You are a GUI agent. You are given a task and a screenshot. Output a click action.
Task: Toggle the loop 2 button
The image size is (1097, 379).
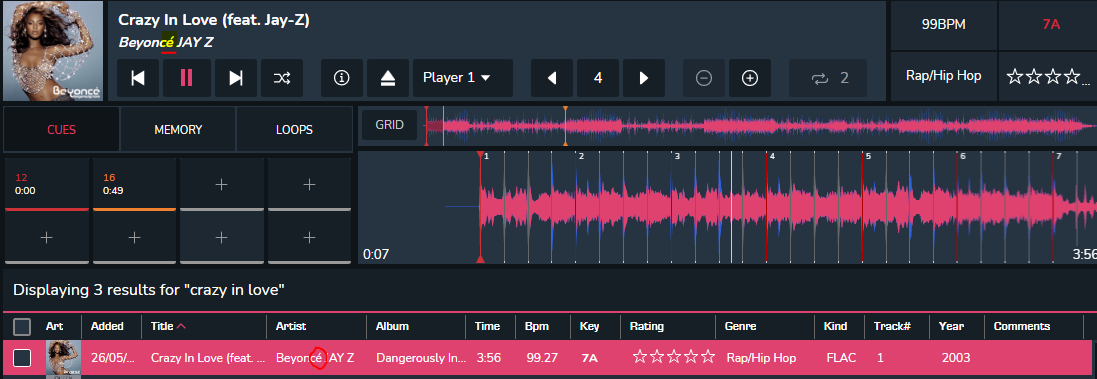coord(828,78)
